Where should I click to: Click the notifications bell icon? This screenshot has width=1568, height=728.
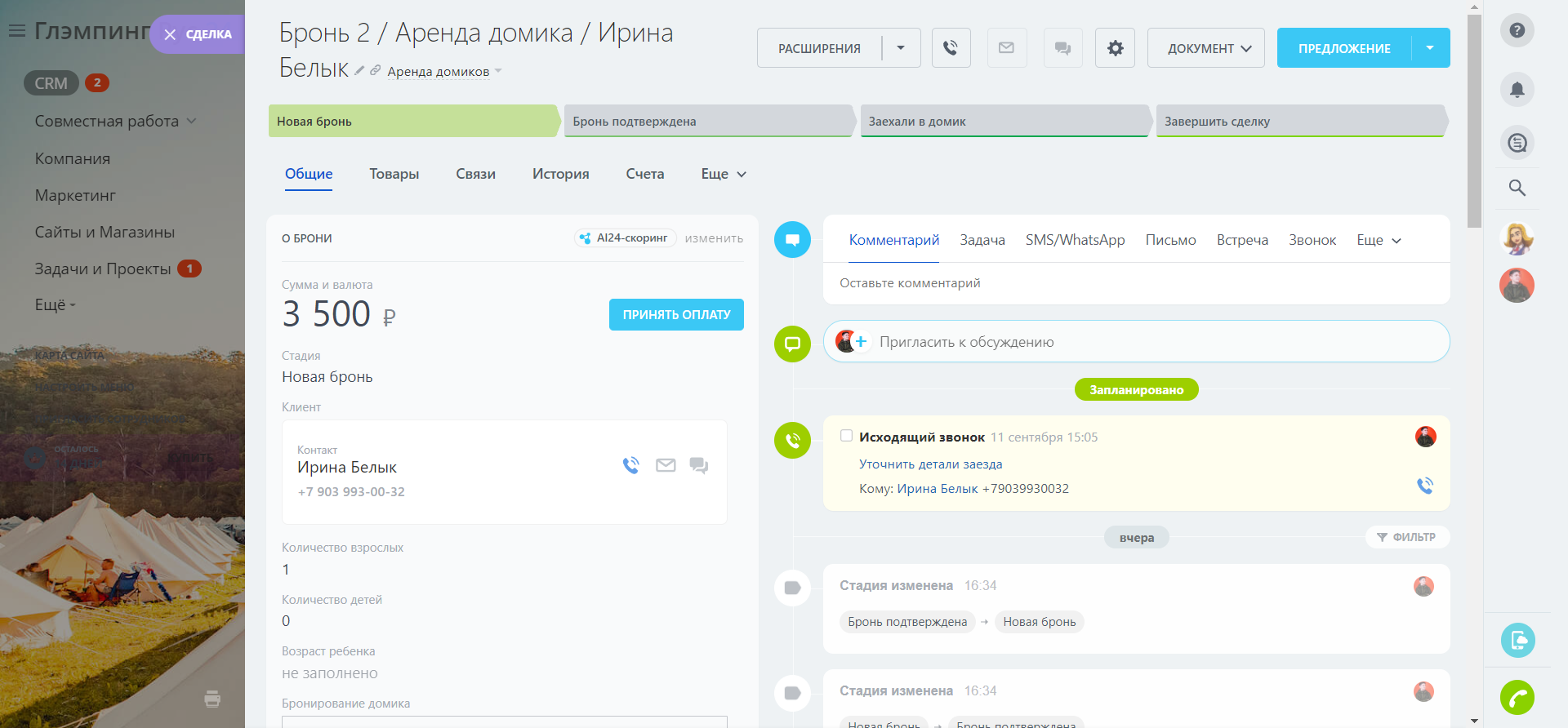point(1517,90)
